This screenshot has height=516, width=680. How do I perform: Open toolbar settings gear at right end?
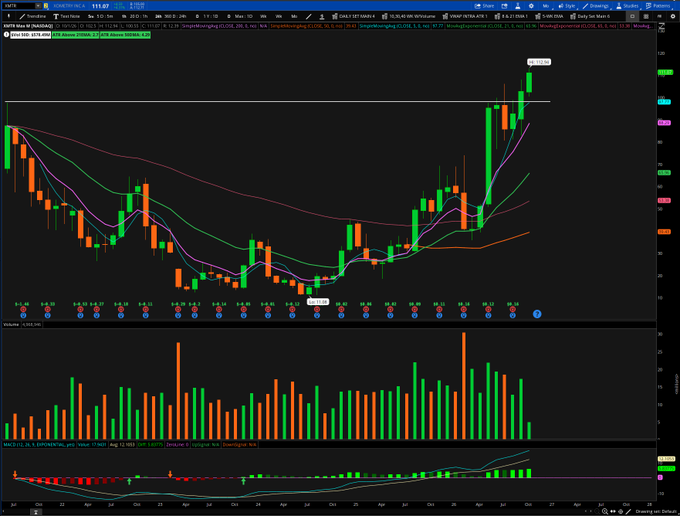point(673,16)
